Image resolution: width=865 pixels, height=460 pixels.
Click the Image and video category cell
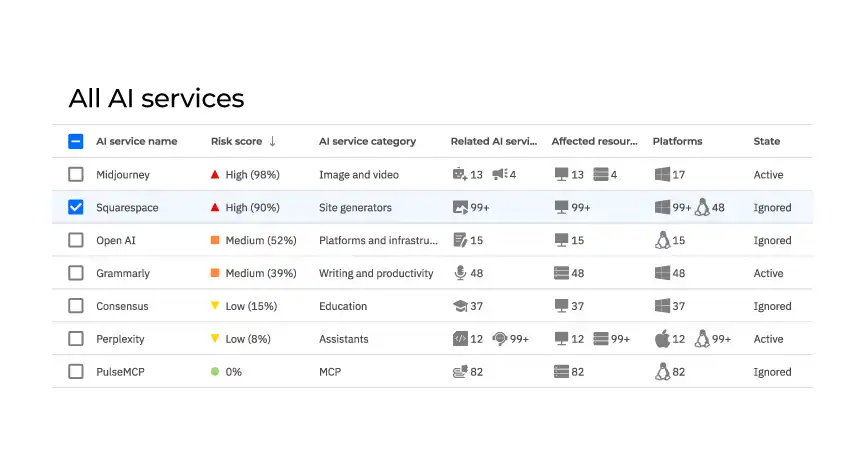pyautogui.click(x=359, y=175)
